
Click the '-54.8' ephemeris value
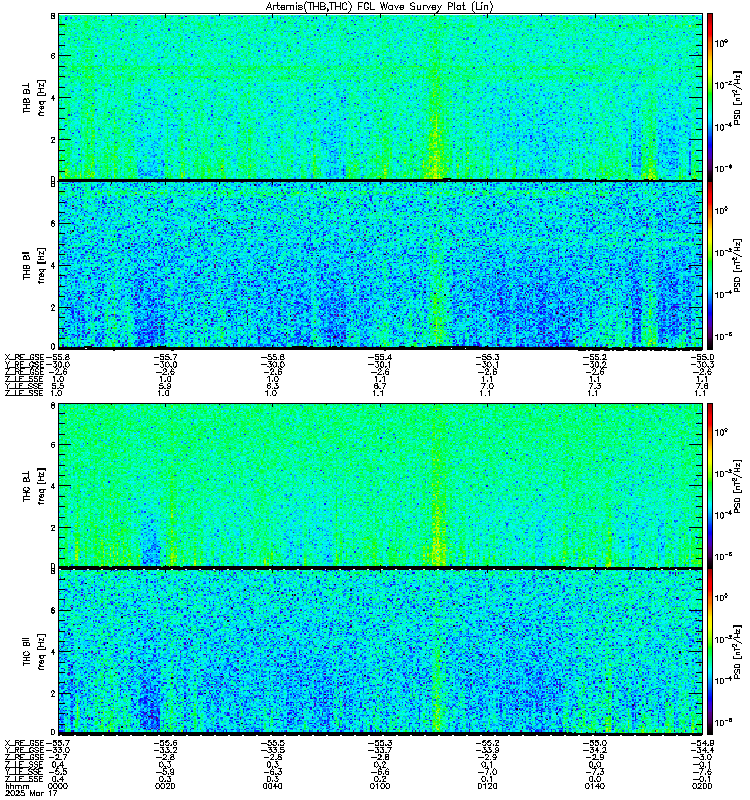tap(702, 743)
